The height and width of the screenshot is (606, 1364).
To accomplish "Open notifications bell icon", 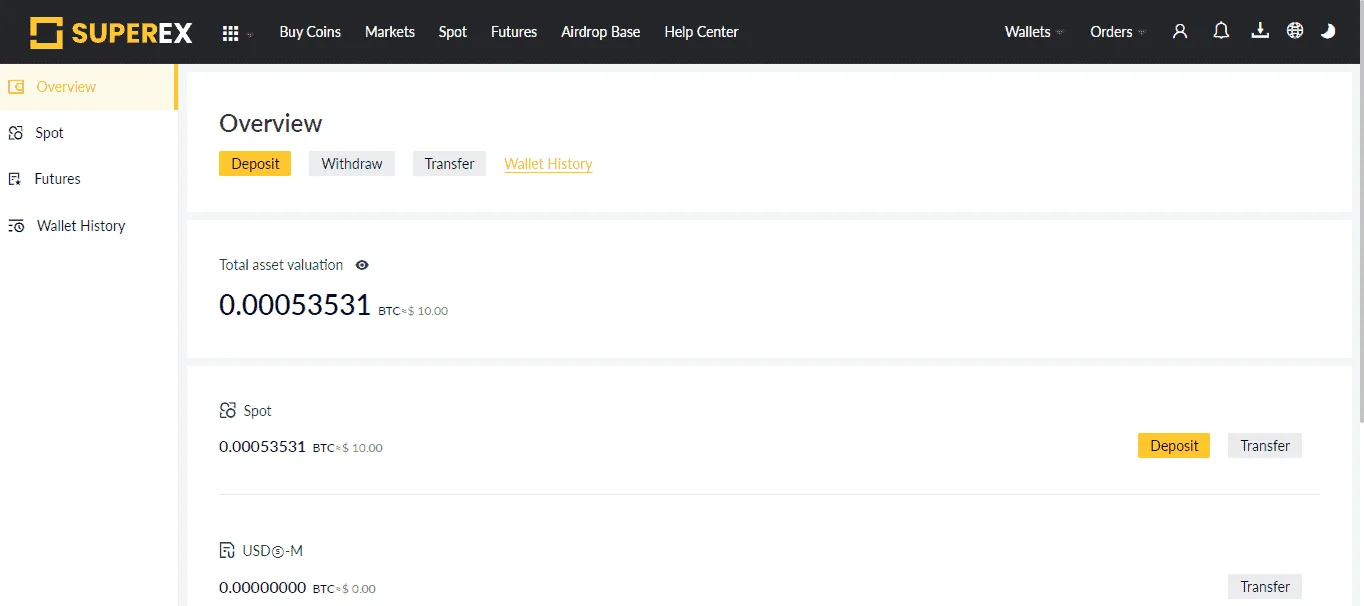I will [x=1221, y=31].
